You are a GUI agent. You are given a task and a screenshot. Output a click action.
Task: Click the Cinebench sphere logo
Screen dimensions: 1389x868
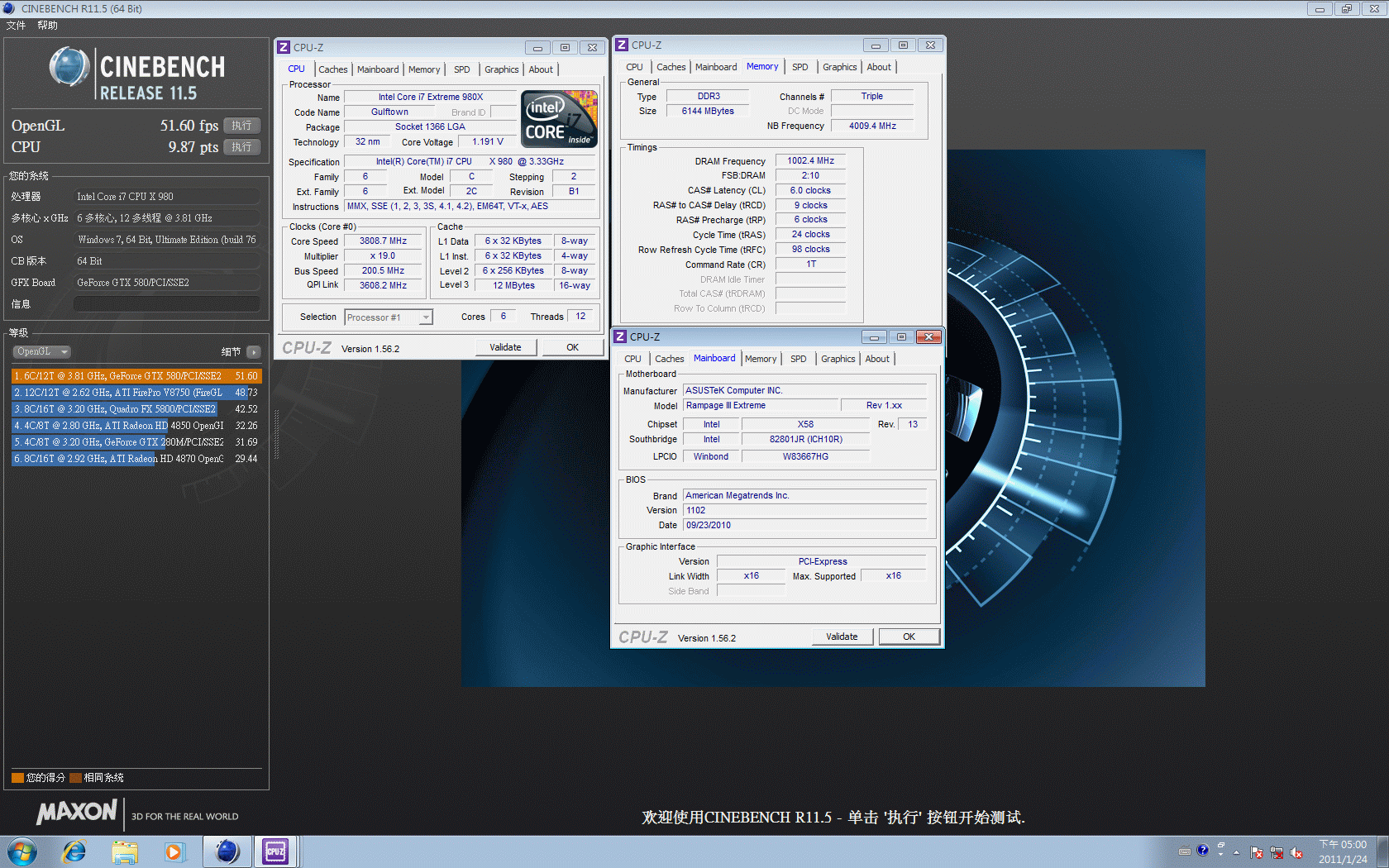click(x=69, y=67)
